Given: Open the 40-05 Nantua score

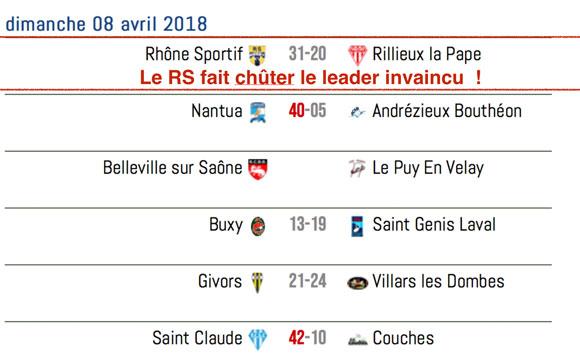Looking at the screenshot, I should point(307,111).
